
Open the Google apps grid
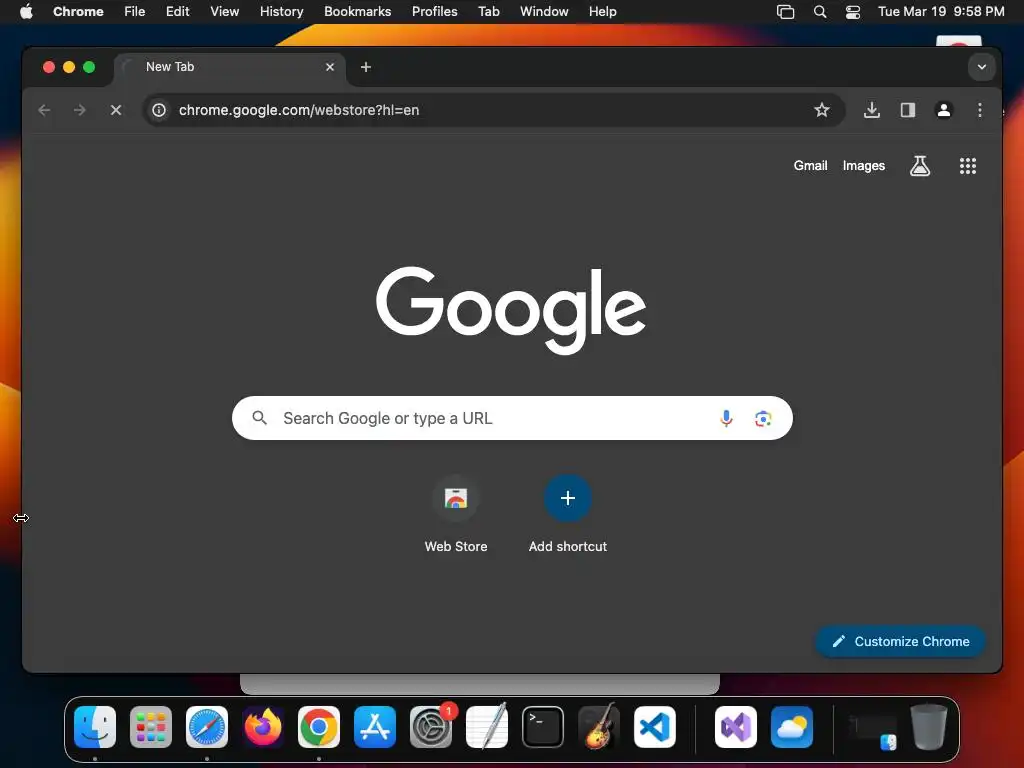coord(968,166)
